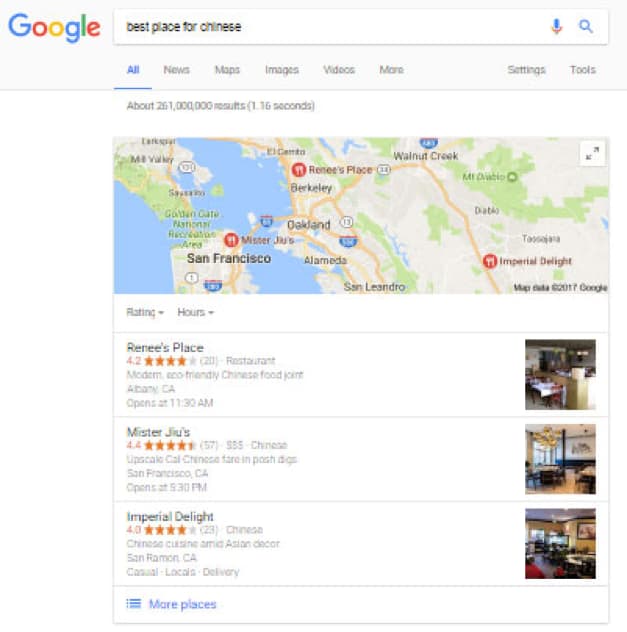The image size is (627, 632).
Task: Open Imperial Delight listing title
Action: [x=170, y=516]
